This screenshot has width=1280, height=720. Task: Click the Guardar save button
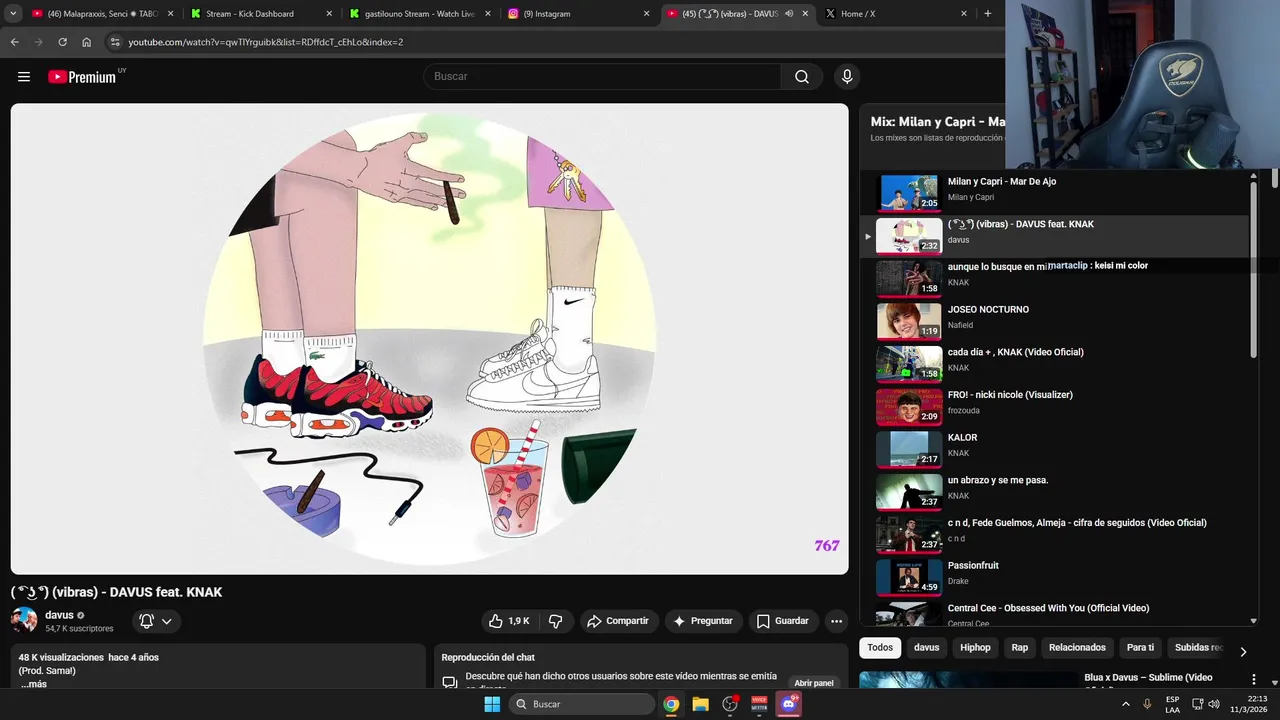[x=783, y=621]
